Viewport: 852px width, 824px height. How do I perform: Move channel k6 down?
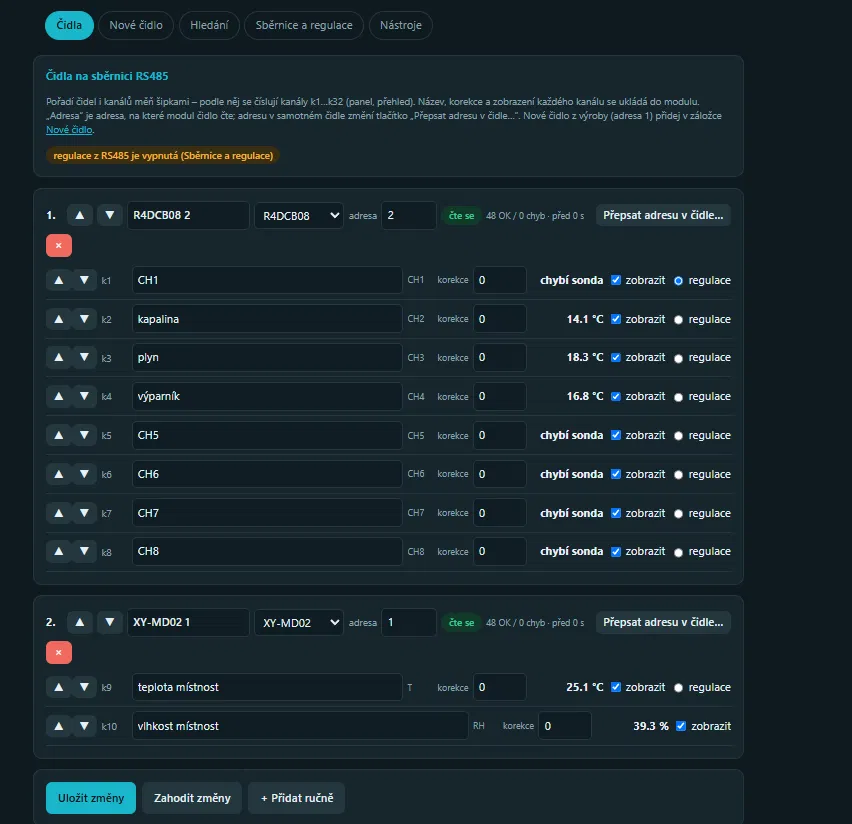click(84, 474)
